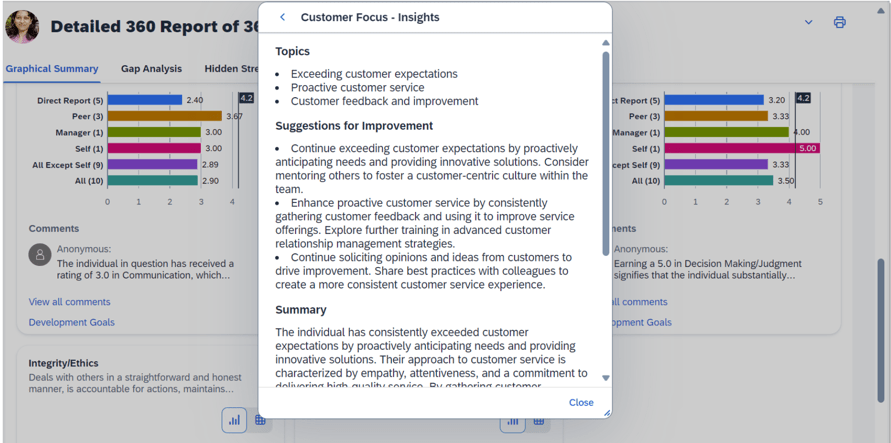The height and width of the screenshot is (443, 891).
Task: Expand the header dropdown chevron
Action: pos(808,22)
